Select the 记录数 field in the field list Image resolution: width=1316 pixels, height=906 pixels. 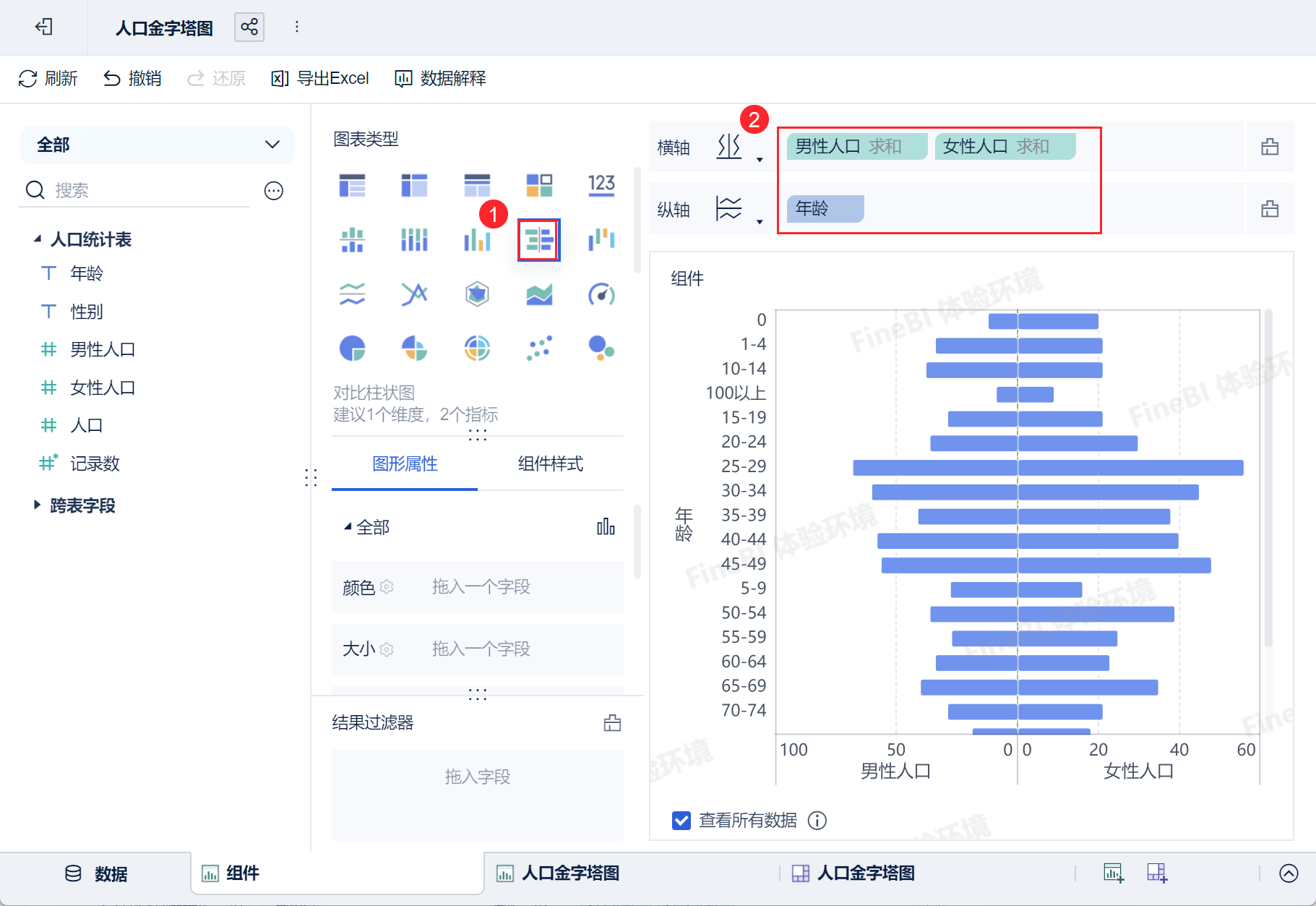click(x=95, y=464)
